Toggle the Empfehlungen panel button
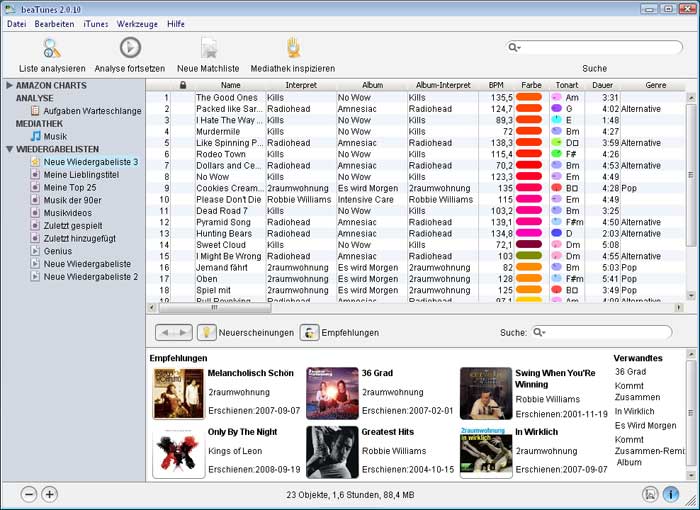The width and height of the screenshot is (700, 510). [x=310, y=332]
